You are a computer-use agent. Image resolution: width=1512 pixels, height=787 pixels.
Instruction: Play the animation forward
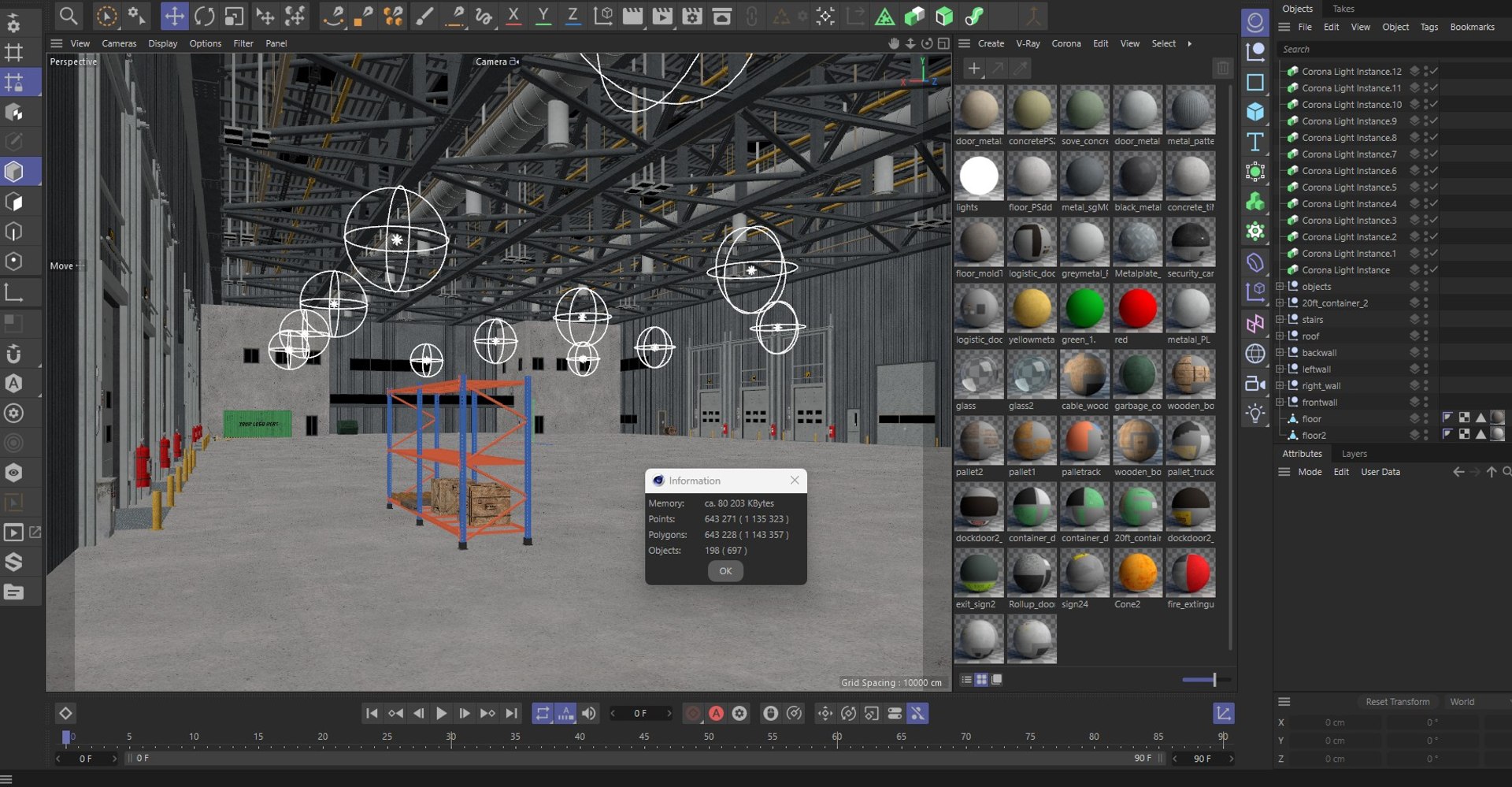(x=441, y=714)
